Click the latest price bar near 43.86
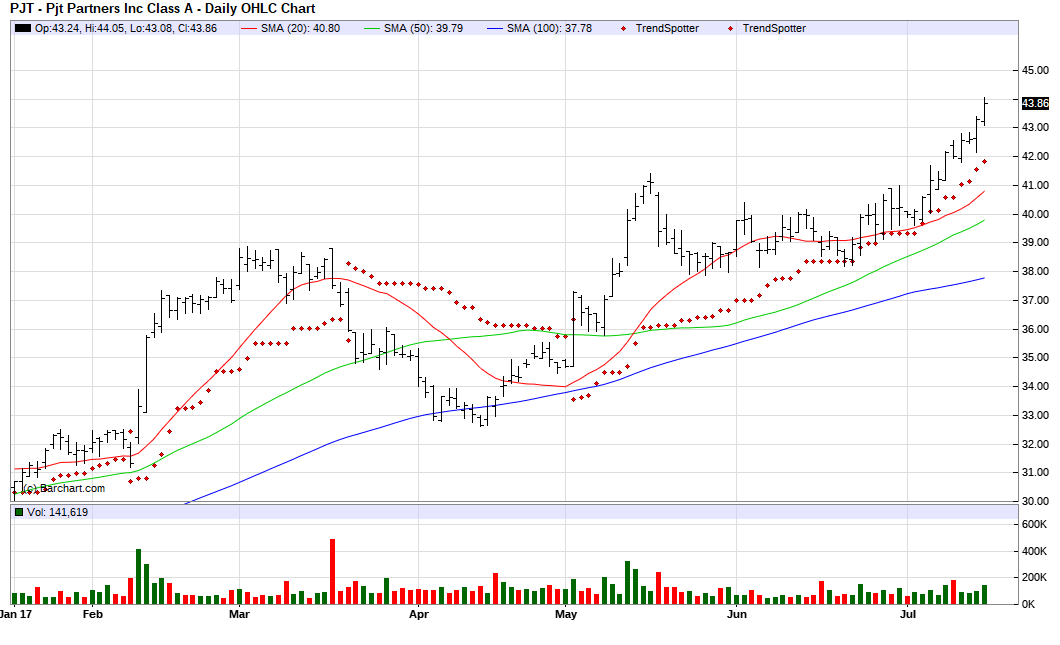Viewport: 1060px width, 645px height. [984, 112]
